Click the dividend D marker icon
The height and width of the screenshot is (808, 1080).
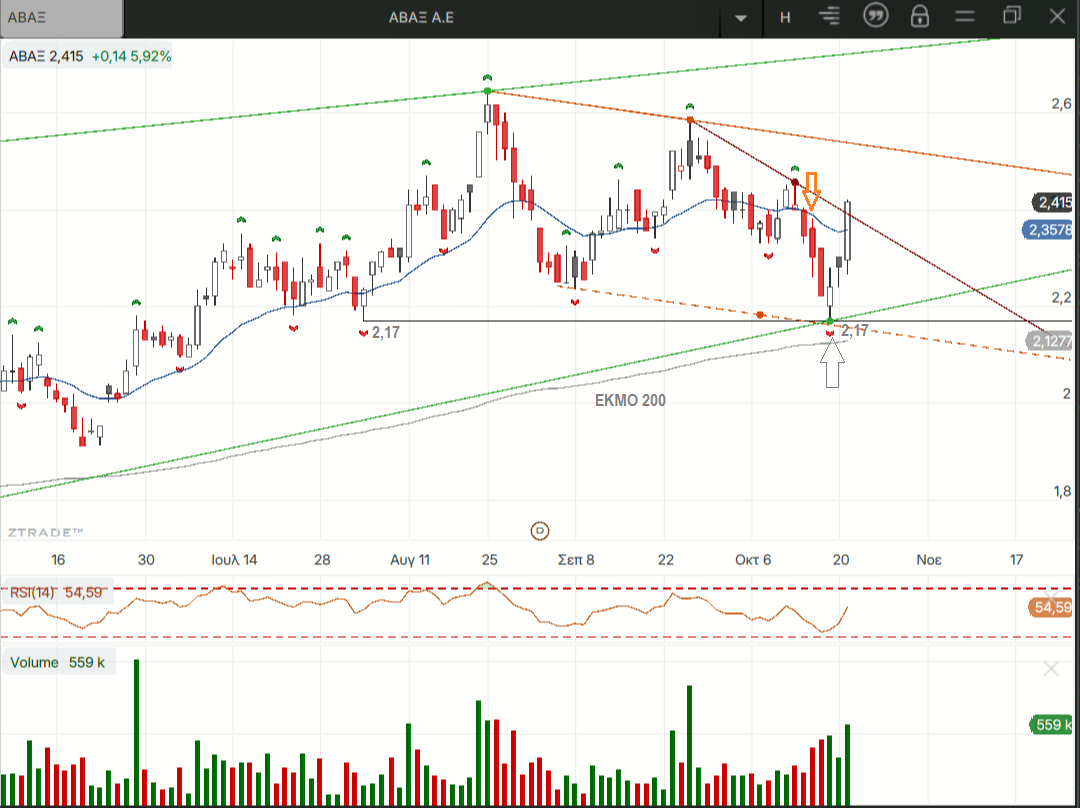[x=540, y=530]
